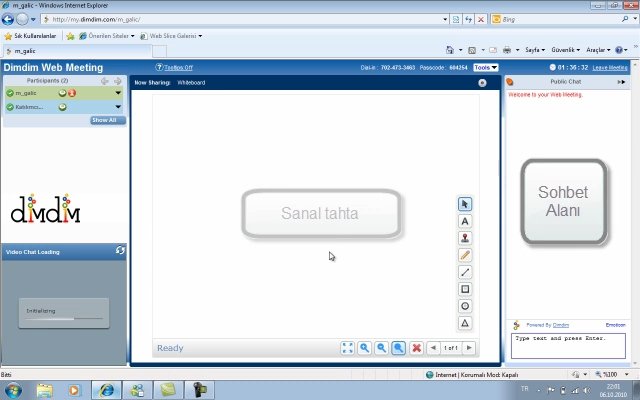Click Emoticon link in chat
This screenshot has width=640, height=400.
point(615,325)
